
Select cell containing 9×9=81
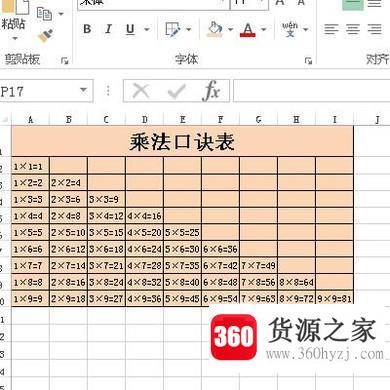coord(334,298)
